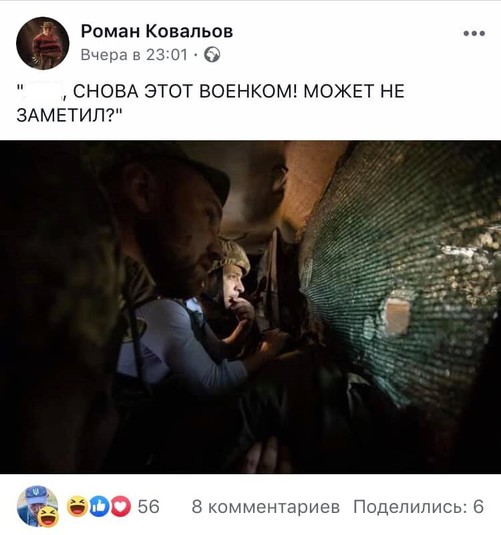Click the helmeted soldier in the photo
Screen dimensions: 501x535
(x=230, y=273)
